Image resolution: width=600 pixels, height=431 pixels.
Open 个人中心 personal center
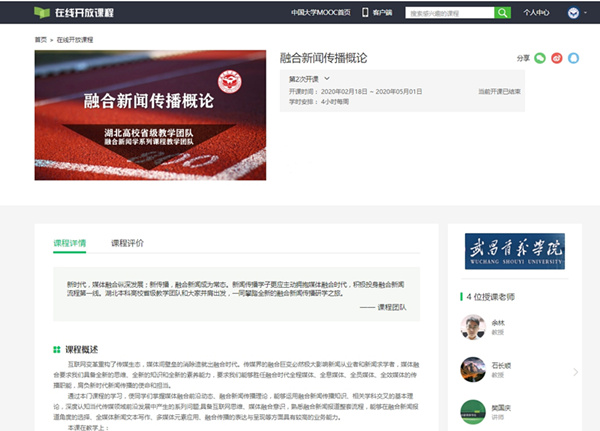[536, 13]
